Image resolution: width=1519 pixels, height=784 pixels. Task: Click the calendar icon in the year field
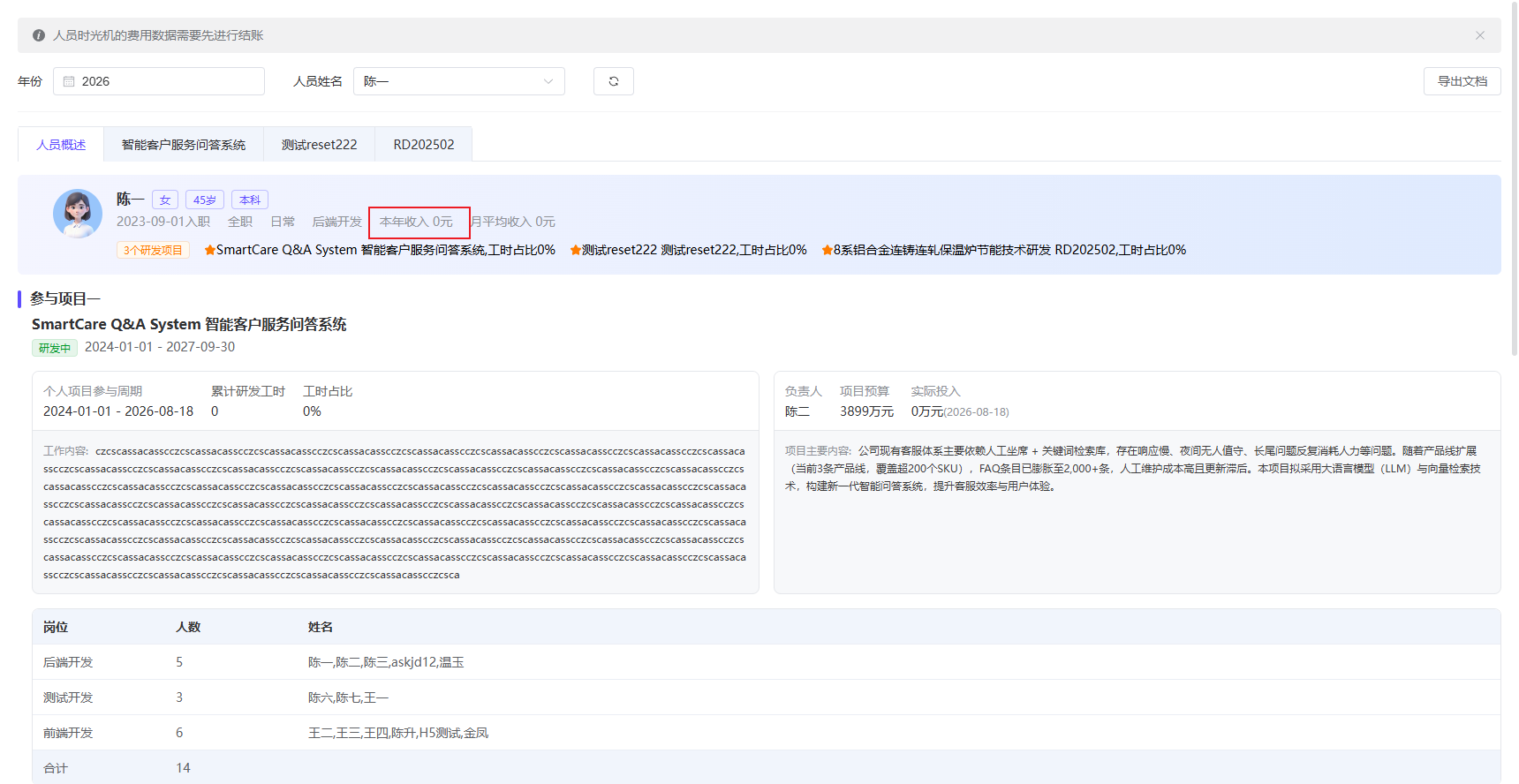click(69, 81)
